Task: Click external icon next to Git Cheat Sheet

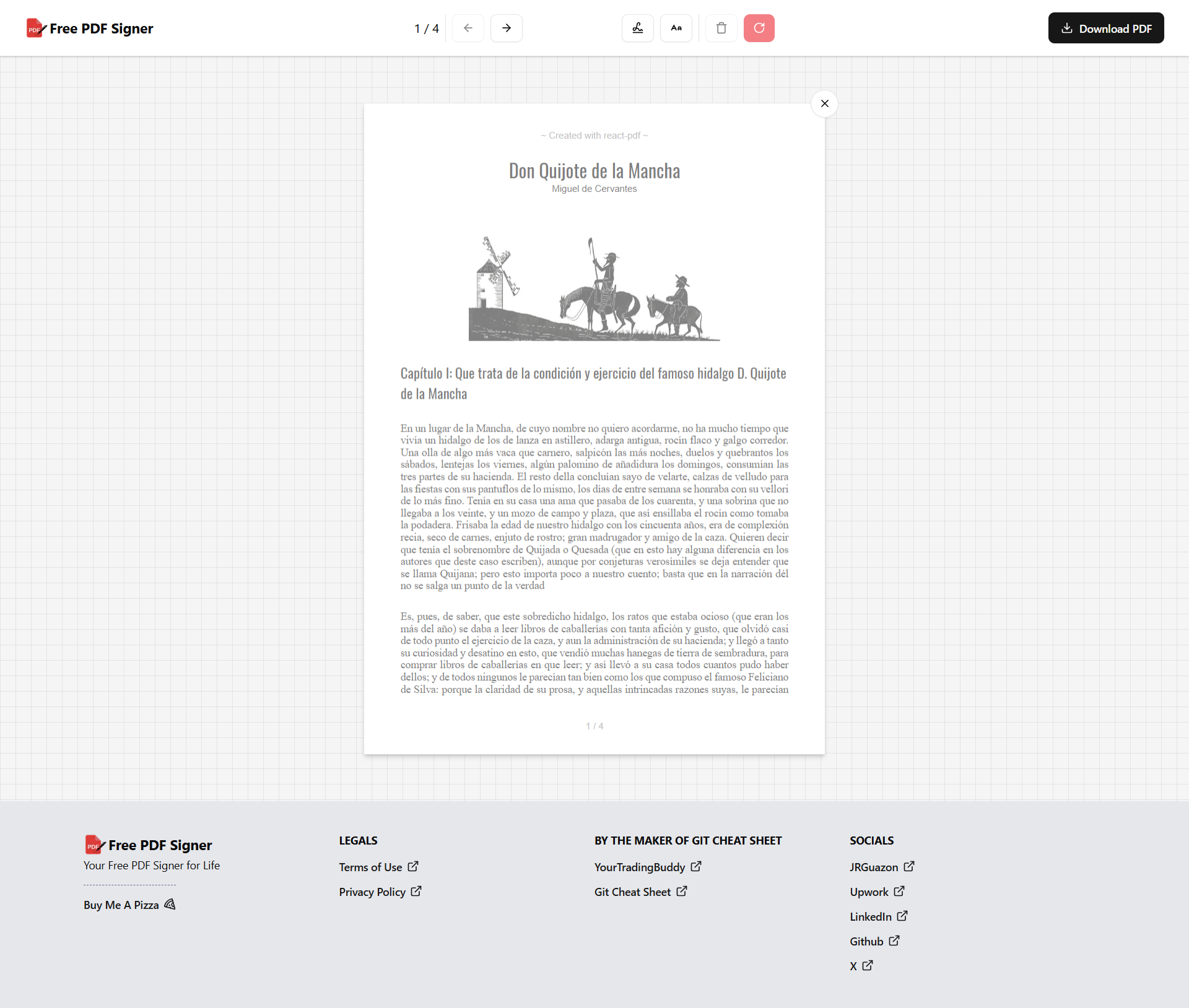Action: [x=682, y=891]
